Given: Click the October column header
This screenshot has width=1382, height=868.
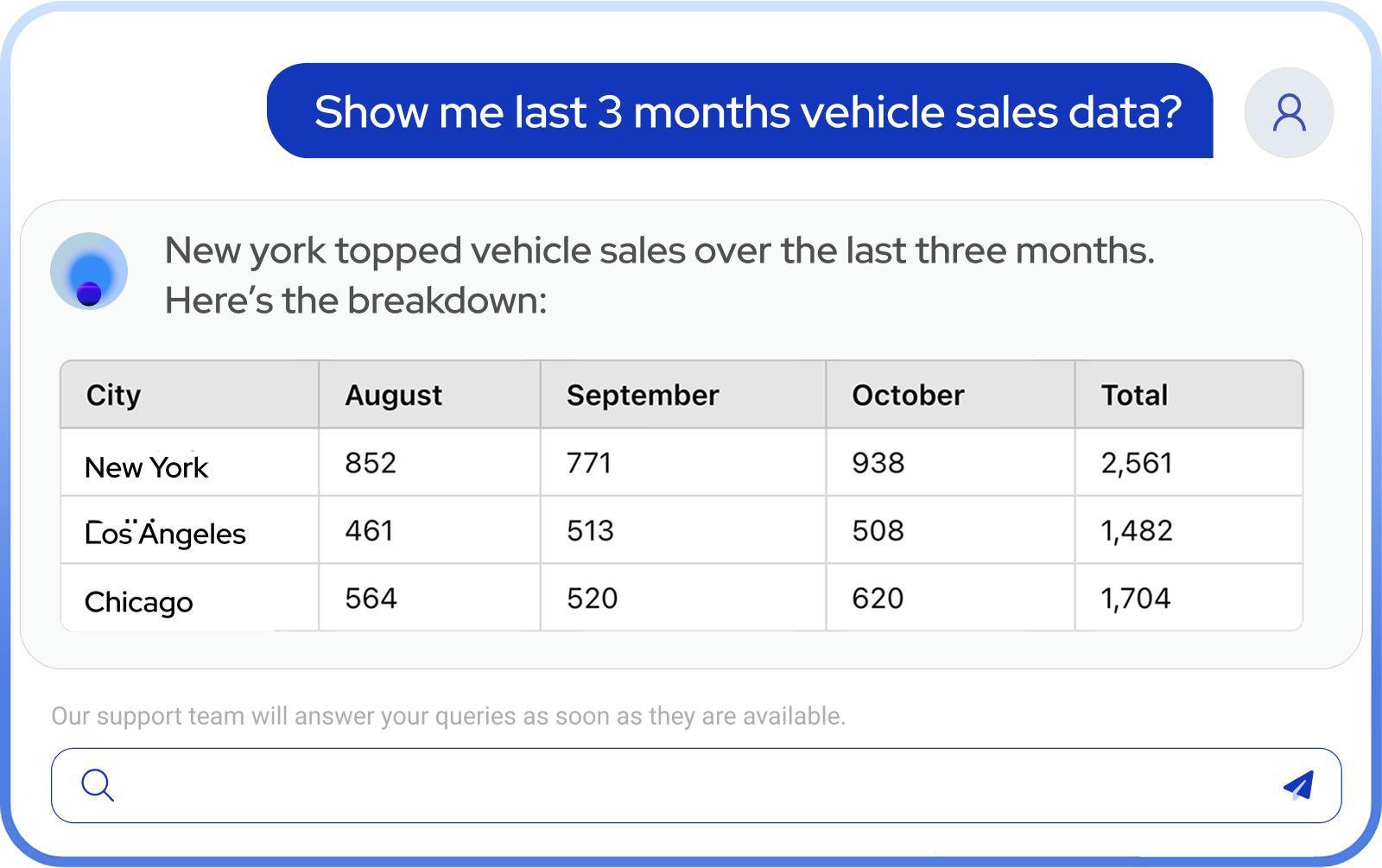Looking at the screenshot, I should click(x=908, y=395).
